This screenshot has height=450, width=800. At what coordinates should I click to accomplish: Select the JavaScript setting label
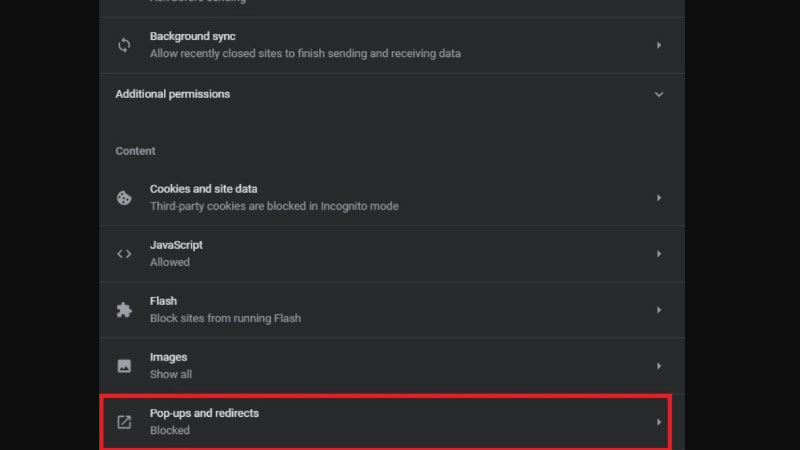point(176,245)
